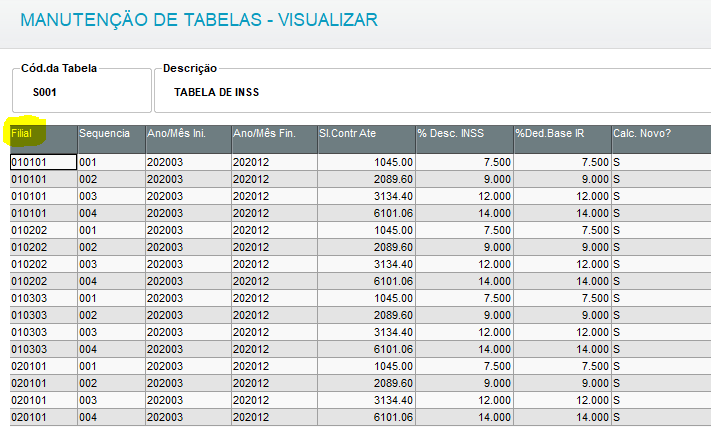Click 3134.40 in Filial 020101 sequence 003 row
This screenshot has width=711, height=427.
pyautogui.click(x=366, y=400)
